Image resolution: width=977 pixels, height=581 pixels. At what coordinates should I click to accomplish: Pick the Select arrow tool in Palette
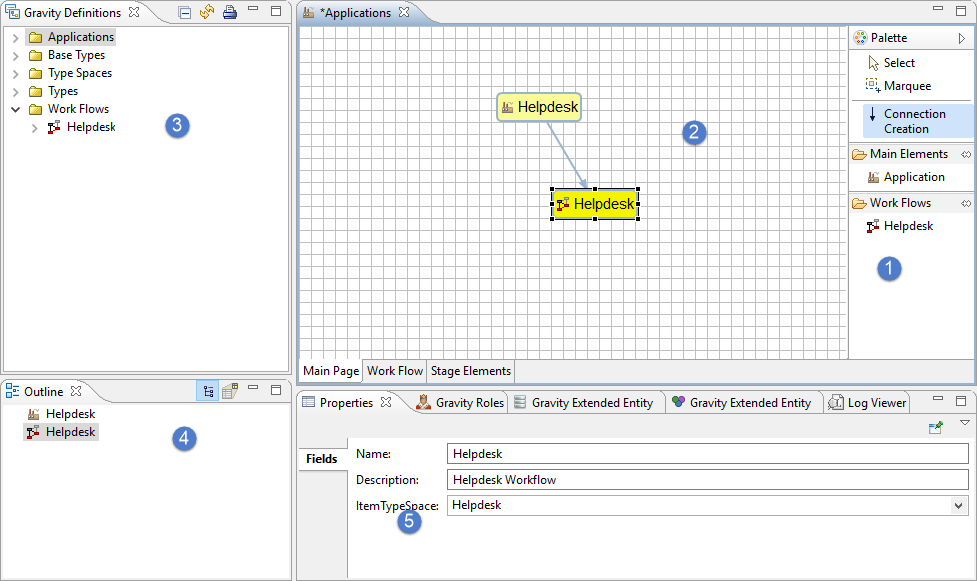[898, 63]
